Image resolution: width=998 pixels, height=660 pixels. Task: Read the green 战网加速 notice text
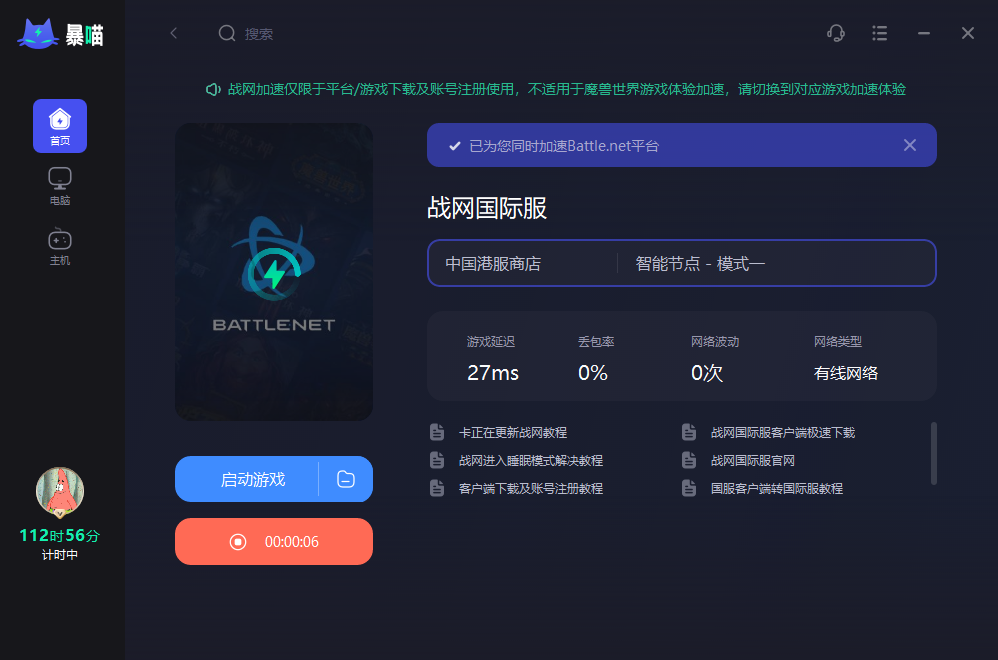coord(566,89)
